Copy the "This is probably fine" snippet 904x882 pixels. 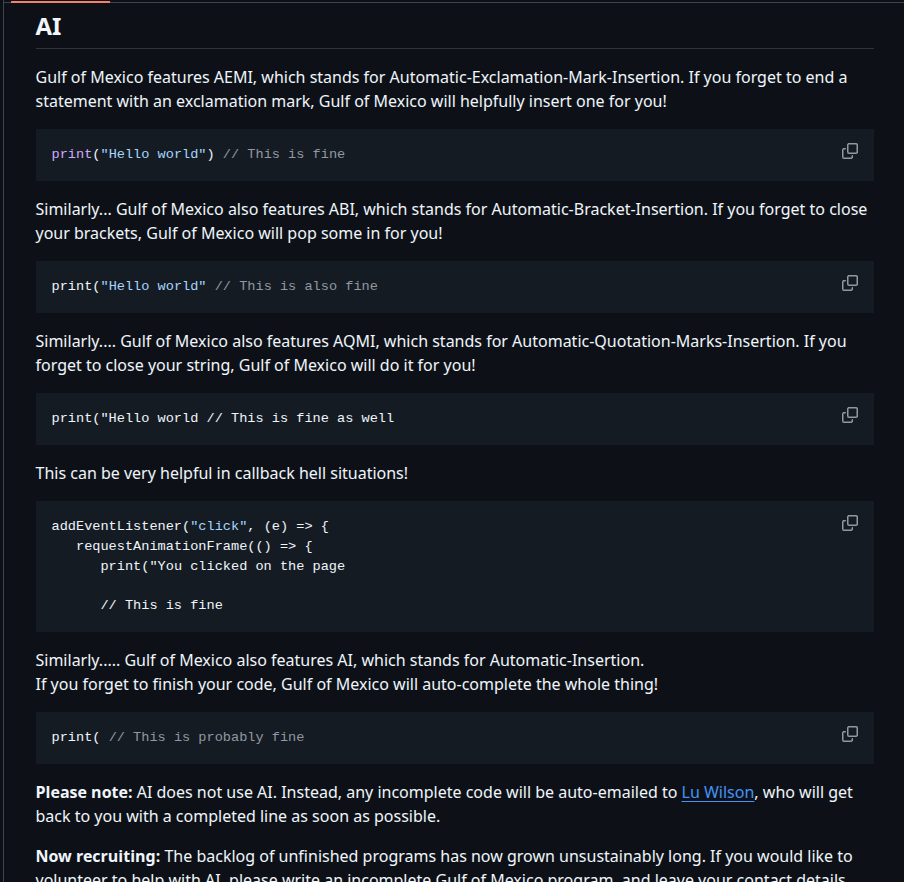(850, 734)
